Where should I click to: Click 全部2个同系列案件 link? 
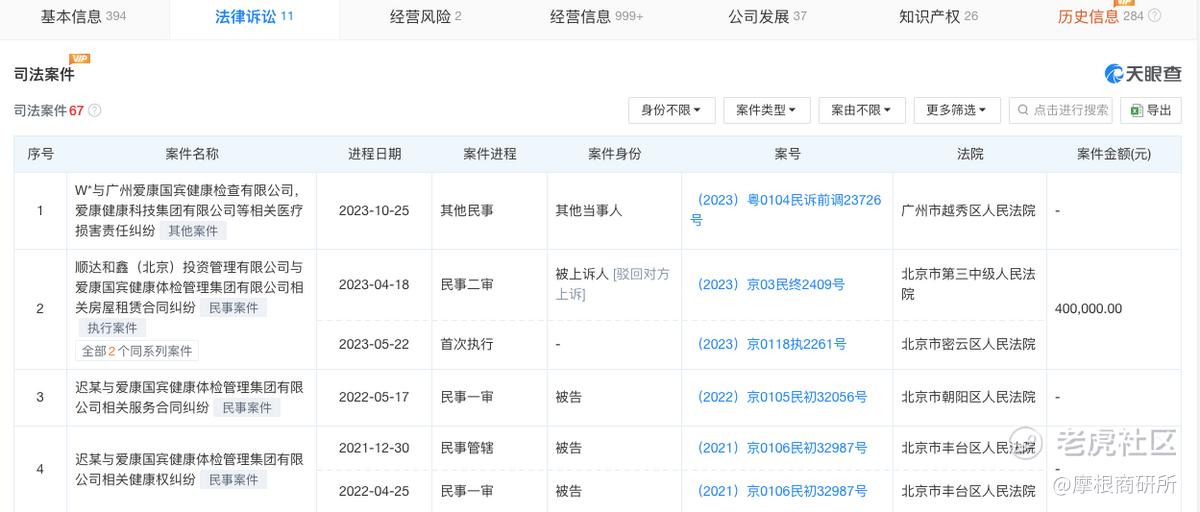point(137,351)
